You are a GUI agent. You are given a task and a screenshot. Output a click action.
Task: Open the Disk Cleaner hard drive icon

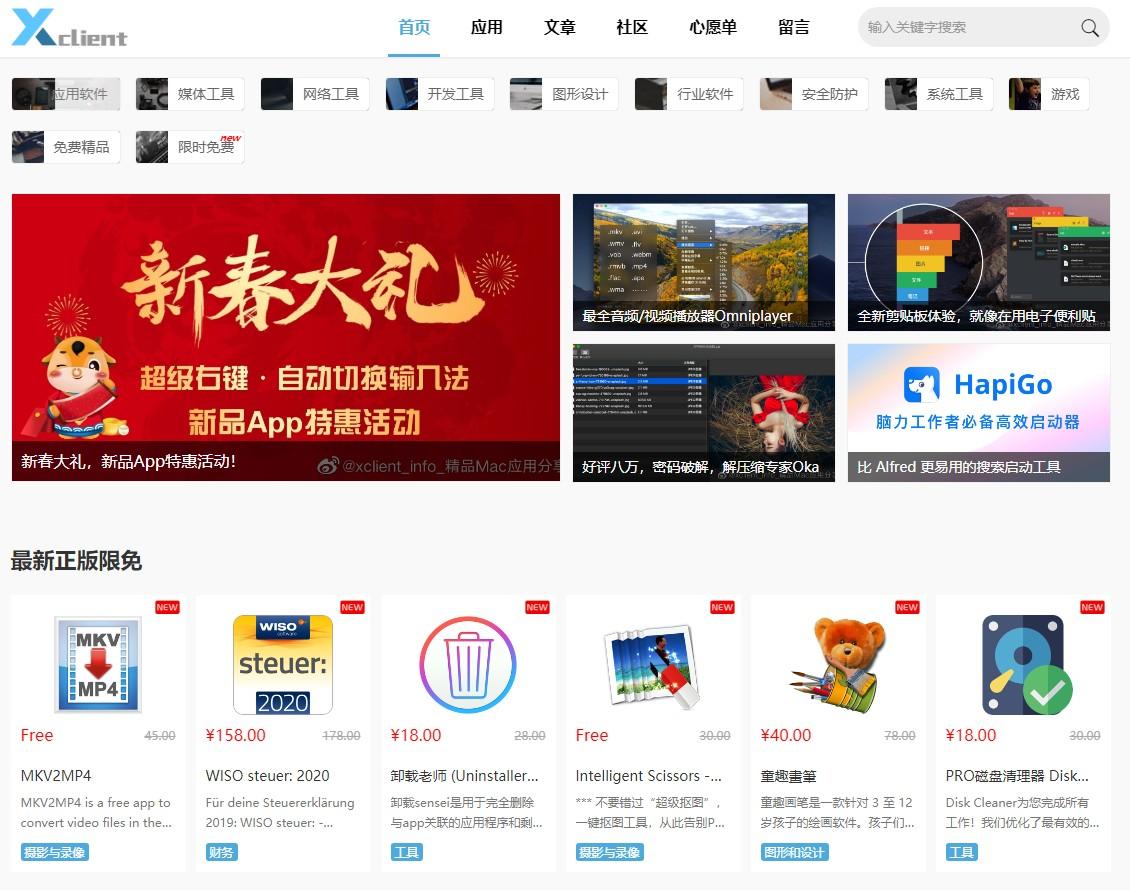1022,665
